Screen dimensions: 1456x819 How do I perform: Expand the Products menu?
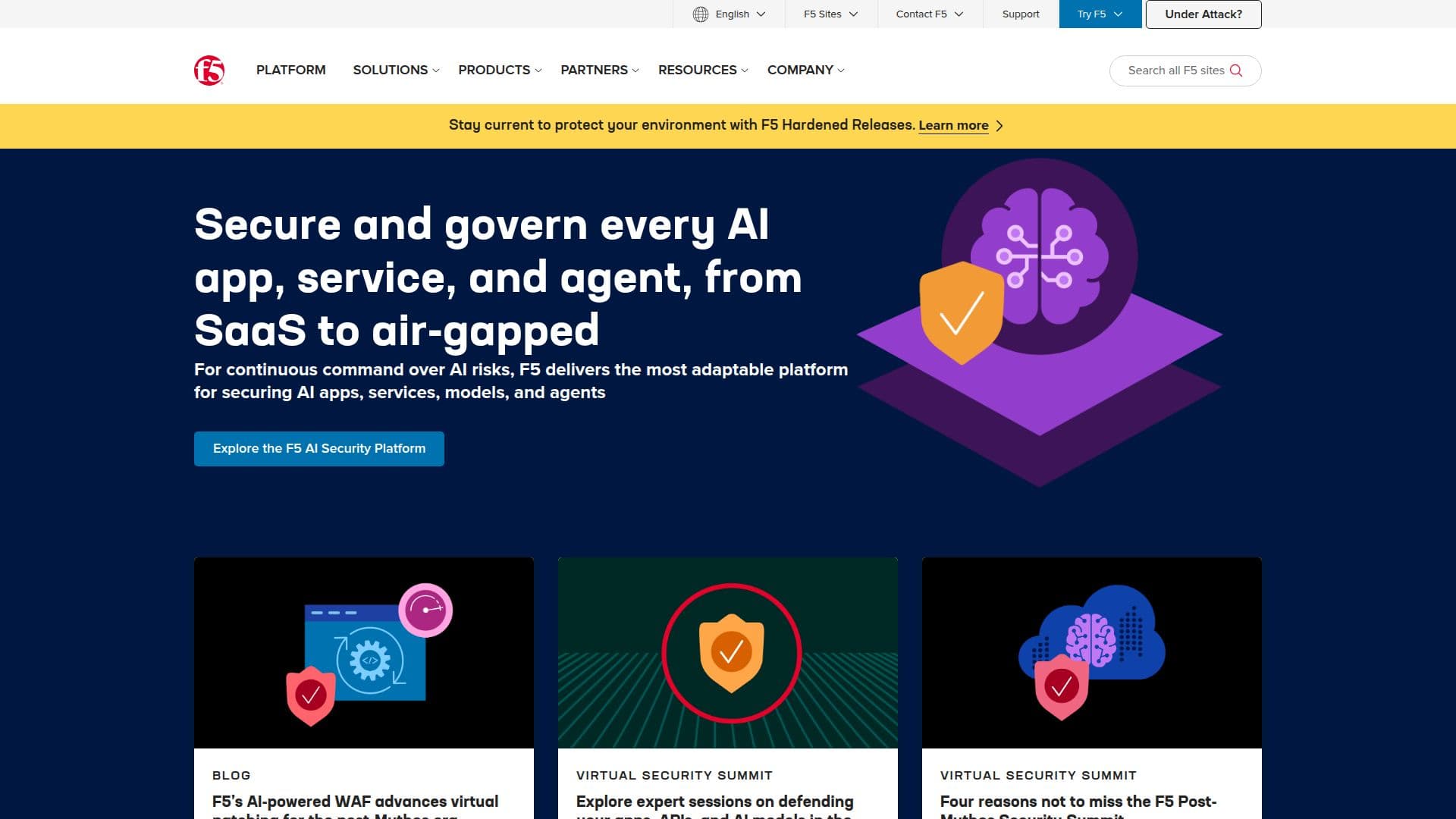tap(500, 70)
